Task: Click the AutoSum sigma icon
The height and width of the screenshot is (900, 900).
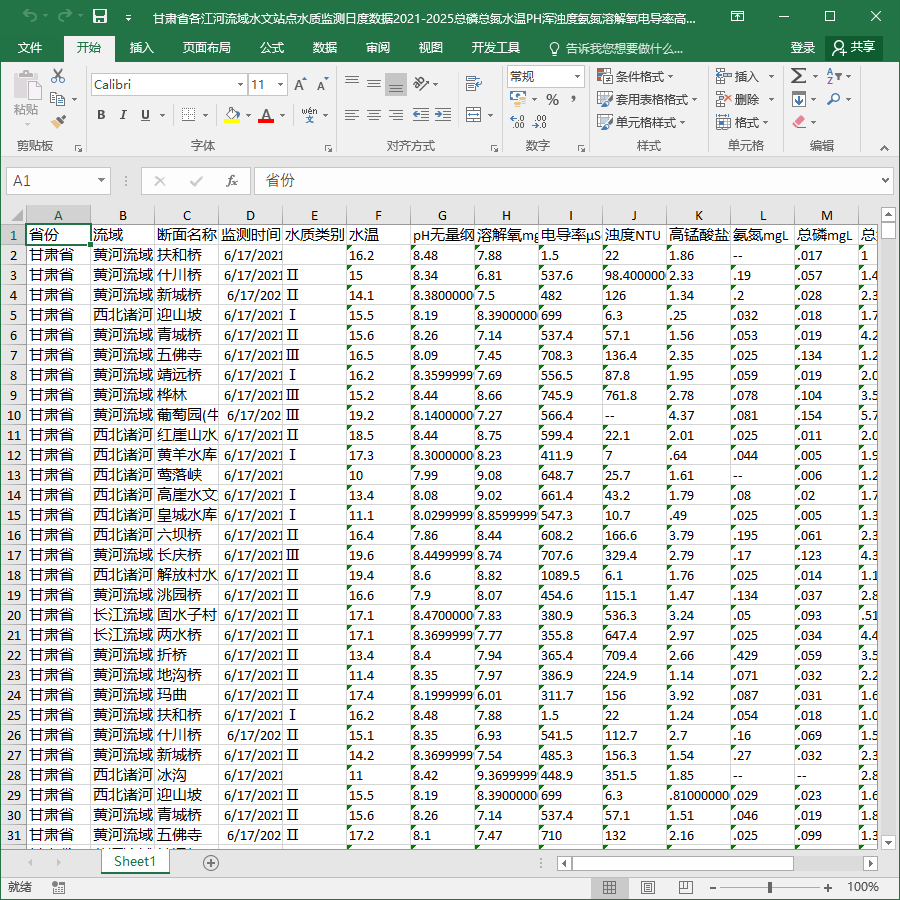Action: click(798, 76)
